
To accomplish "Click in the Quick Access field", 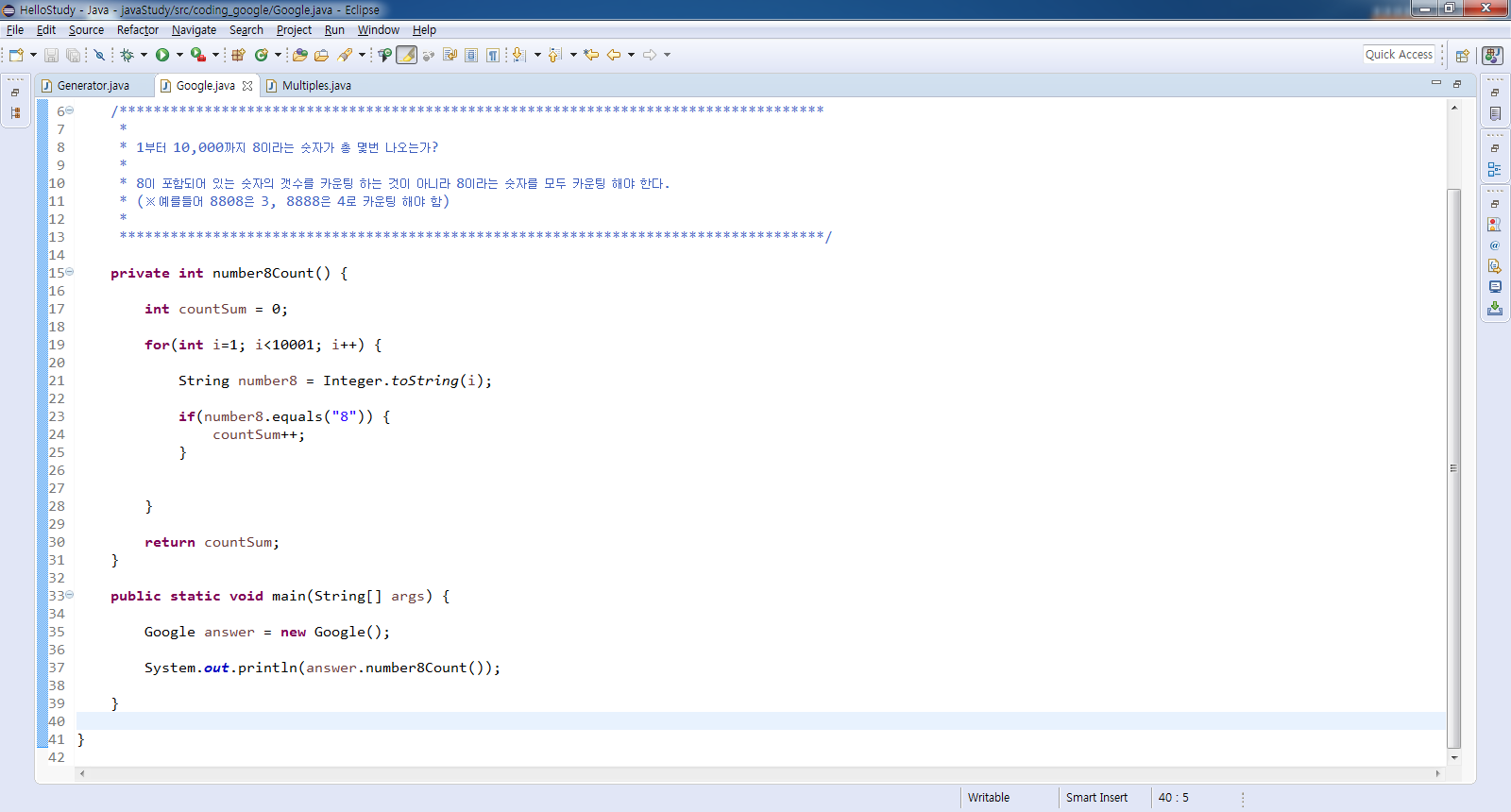I will pos(1399,55).
